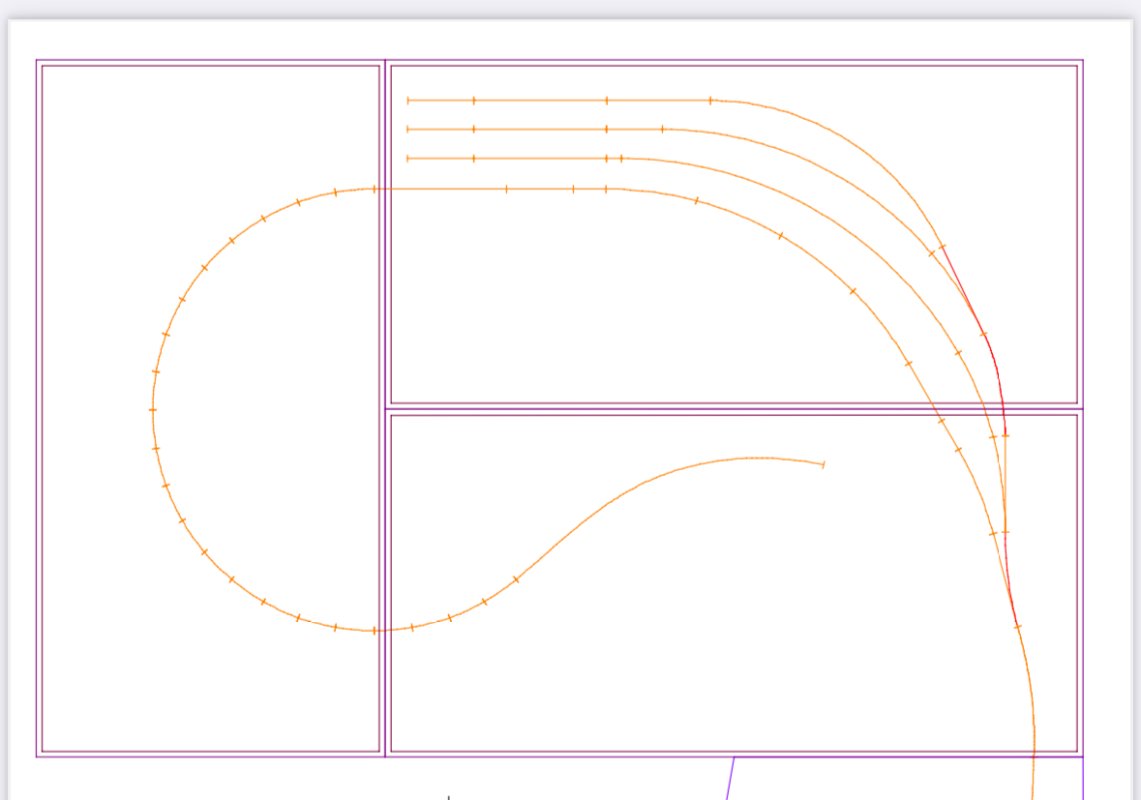Click the left end of the third siding track

[408, 158]
